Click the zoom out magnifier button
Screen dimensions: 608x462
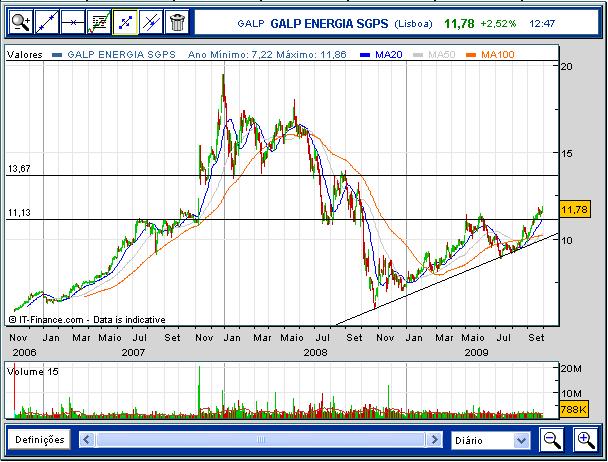tap(552, 440)
